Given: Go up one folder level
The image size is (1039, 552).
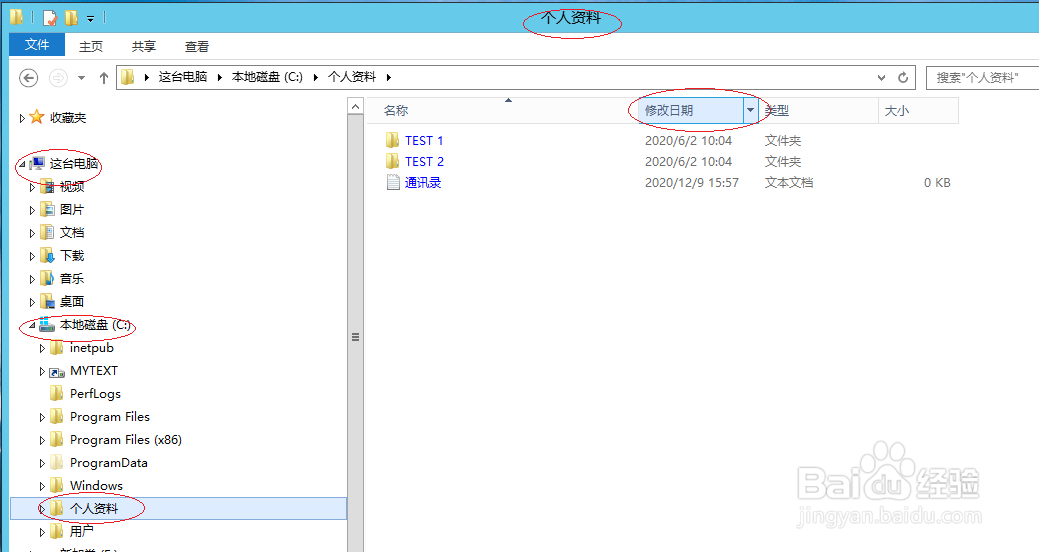Looking at the screenshot, I should point(103,78).
